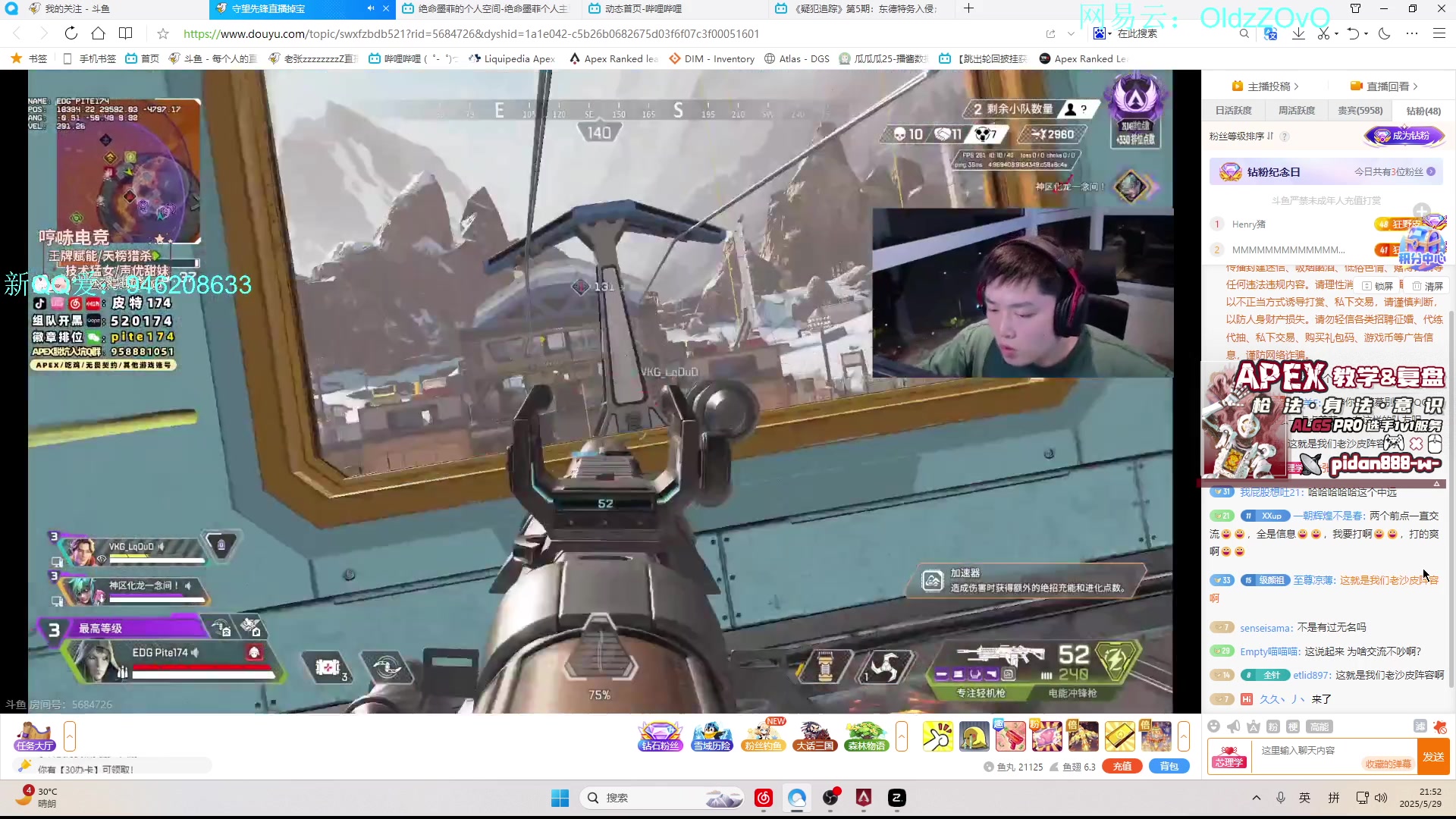Open the reading mode book icon
Image resolution: width=1456 pixels, height=819 pixels.
coord(126,33)
